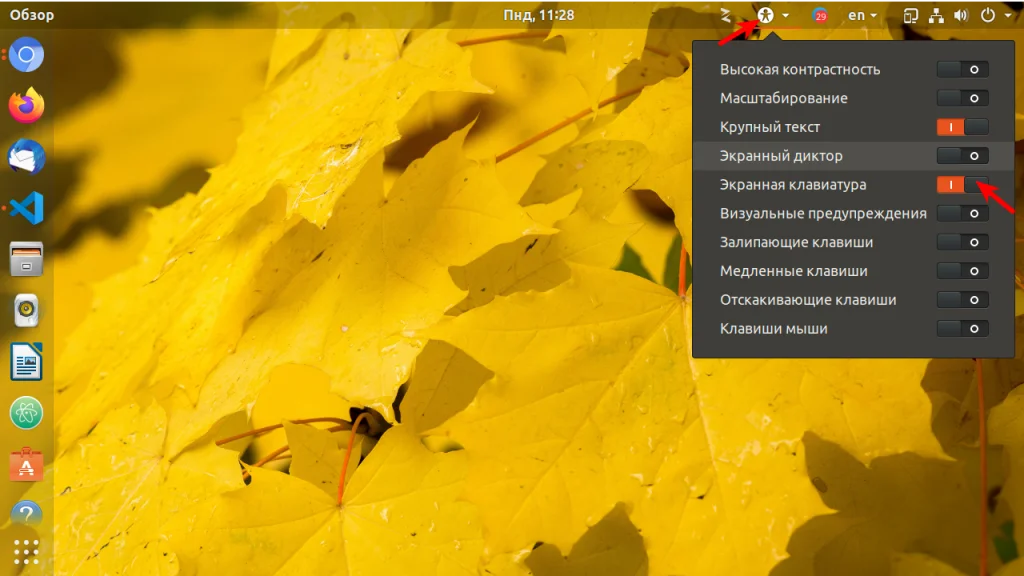Turn on Медленные клавиши switch
The width and height of the screenshot is (1024, 576).
pyautogui.click(x=962, y=271)
